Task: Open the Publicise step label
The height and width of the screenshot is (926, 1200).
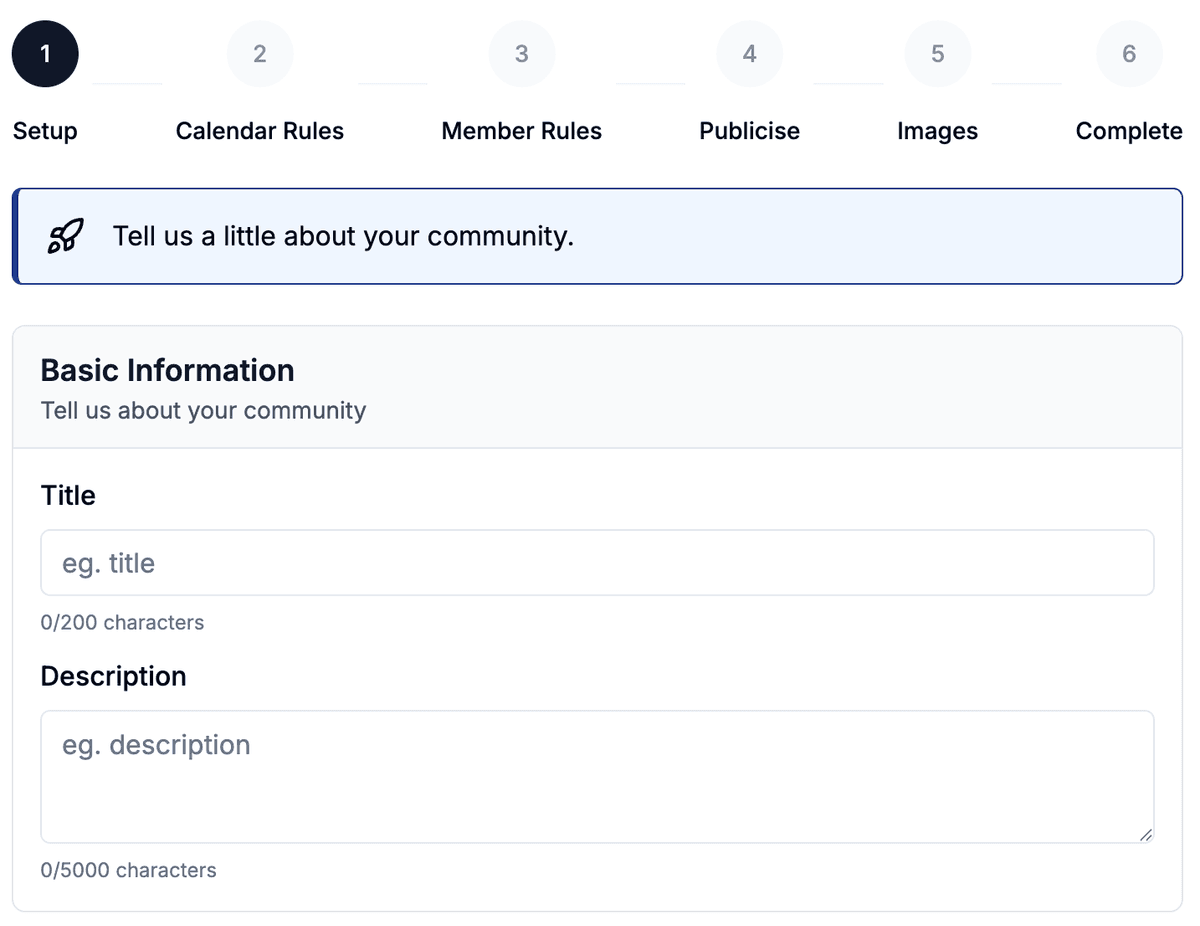Action: point(750,131)
